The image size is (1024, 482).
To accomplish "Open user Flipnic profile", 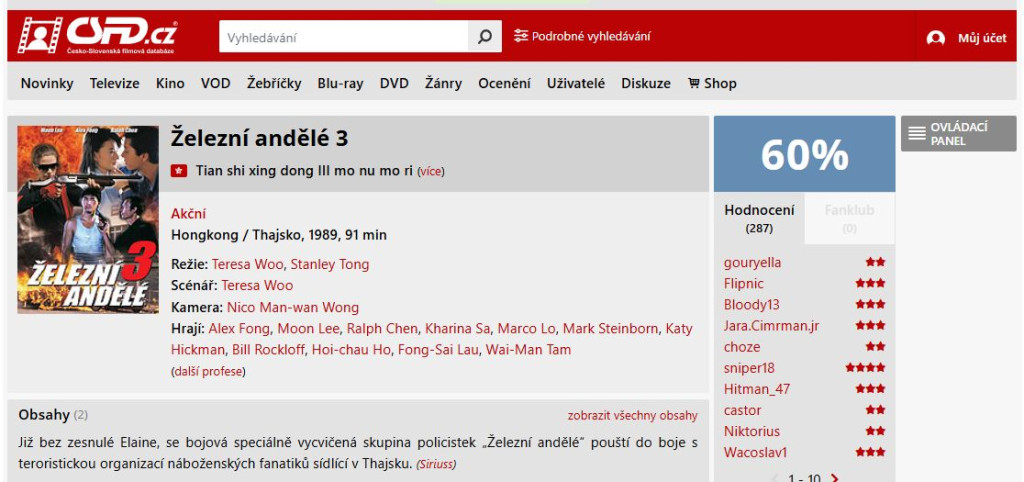I will click(743, 283).
